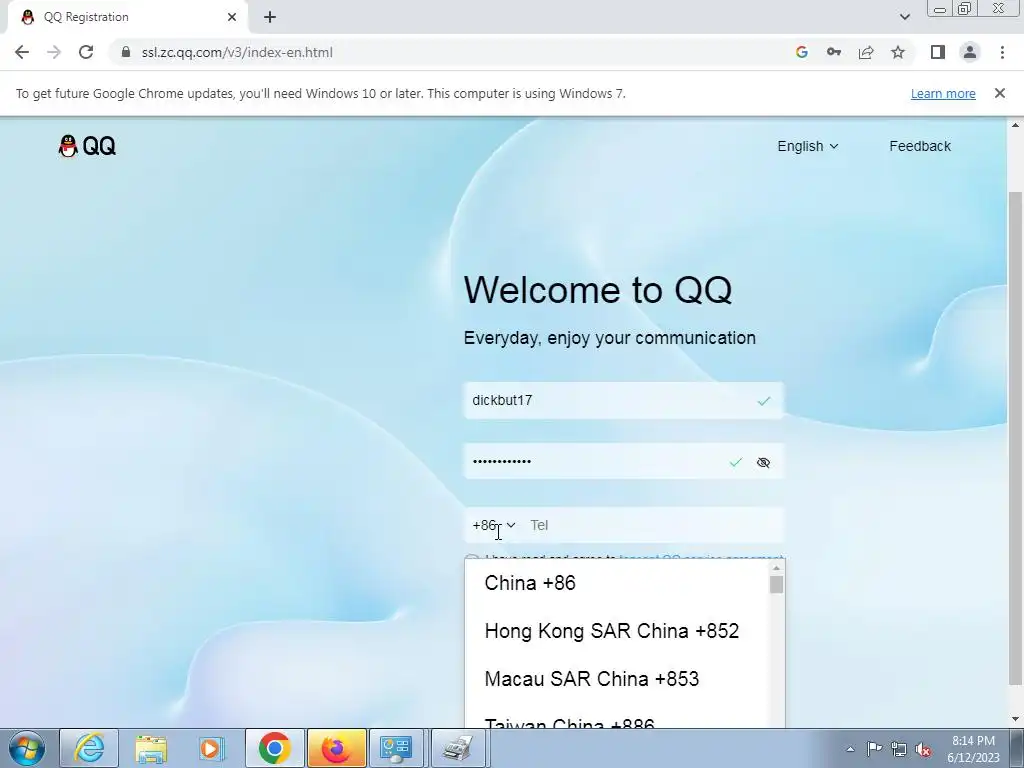1024x768 pixels.
Task: Open the Chrome side panel
Action: 938,52
